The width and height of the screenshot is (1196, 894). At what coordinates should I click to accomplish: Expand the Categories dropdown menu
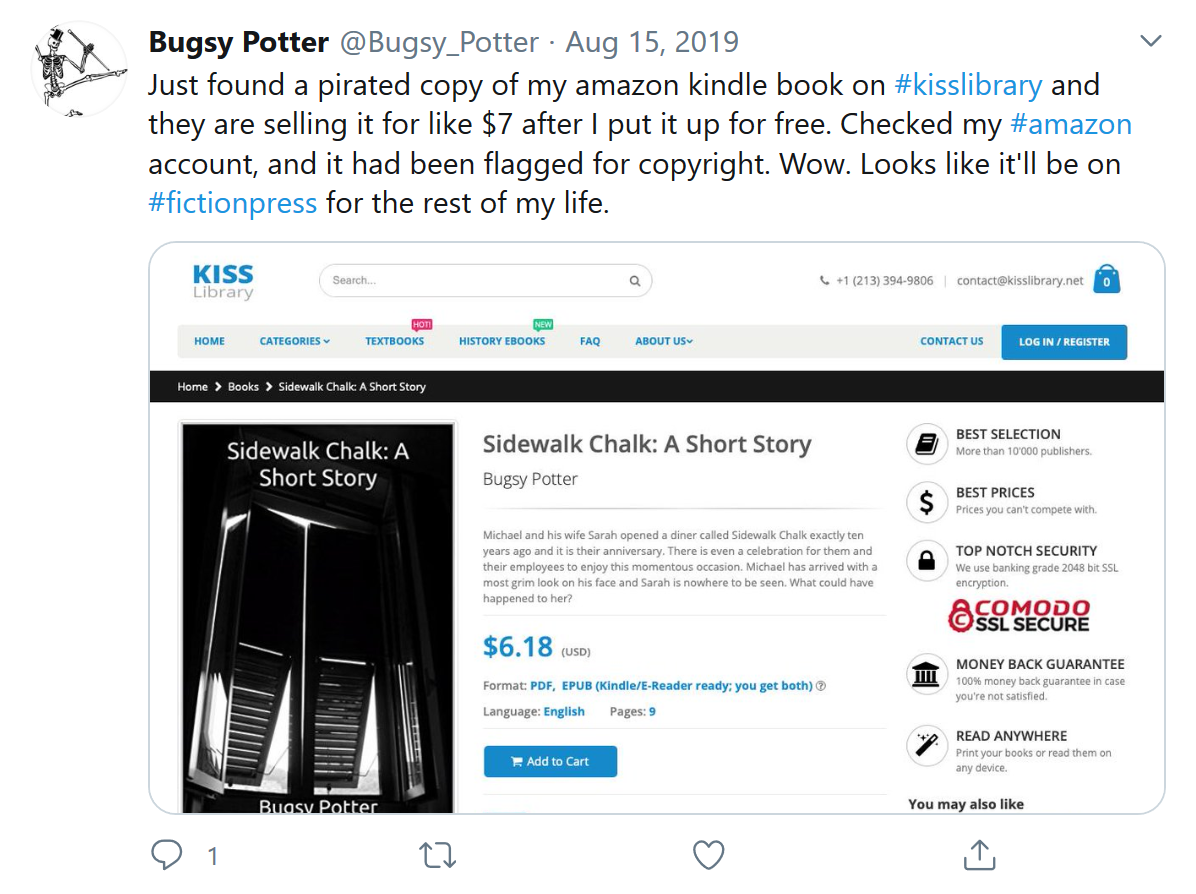[x=294, y=341]
